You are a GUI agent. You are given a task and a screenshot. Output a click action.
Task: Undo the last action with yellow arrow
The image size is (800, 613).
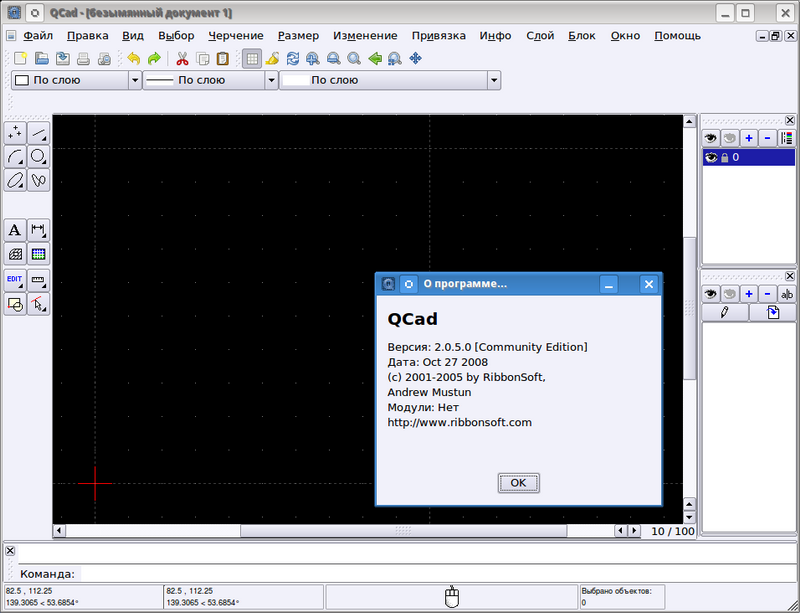(134, 59)
